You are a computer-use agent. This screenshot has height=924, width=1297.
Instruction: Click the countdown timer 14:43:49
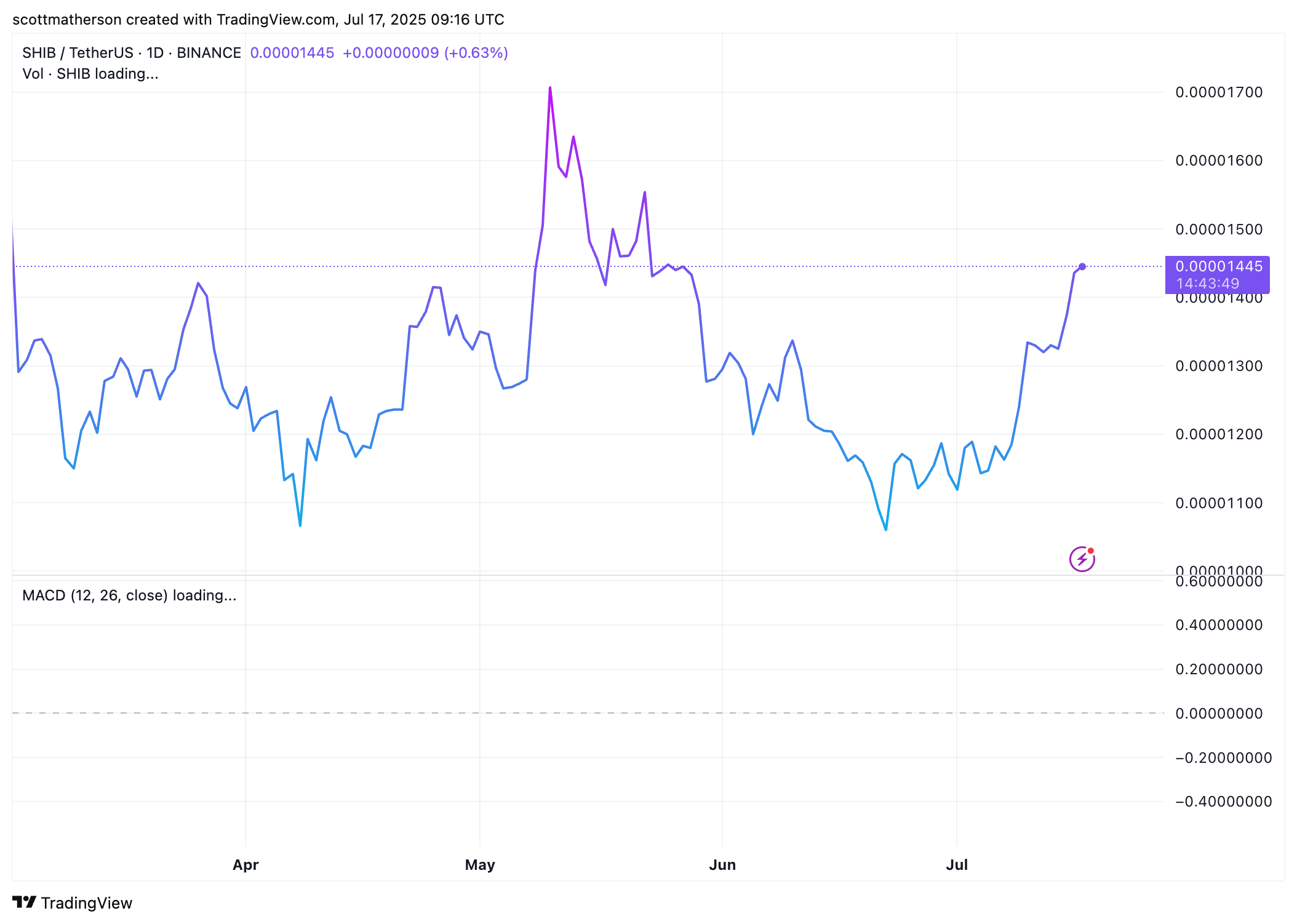[1208, 284]
